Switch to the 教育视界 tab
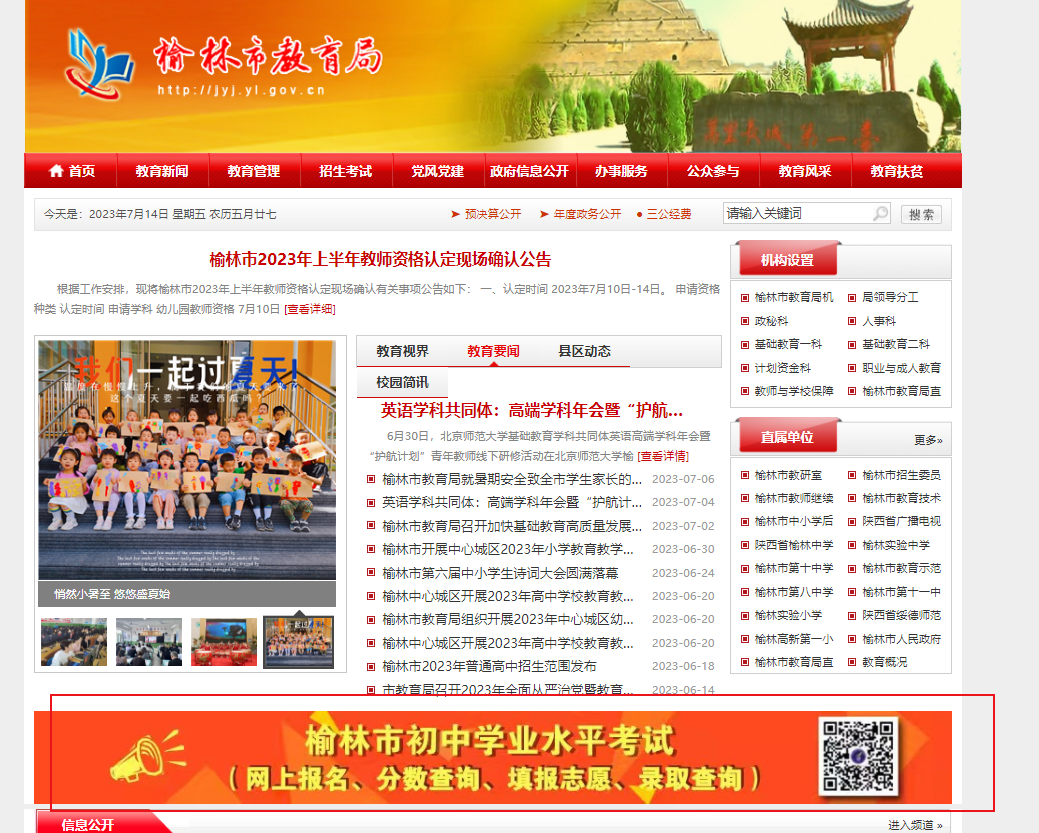The width and height of the screenshot is (1039, 833). tap(402, 351)
